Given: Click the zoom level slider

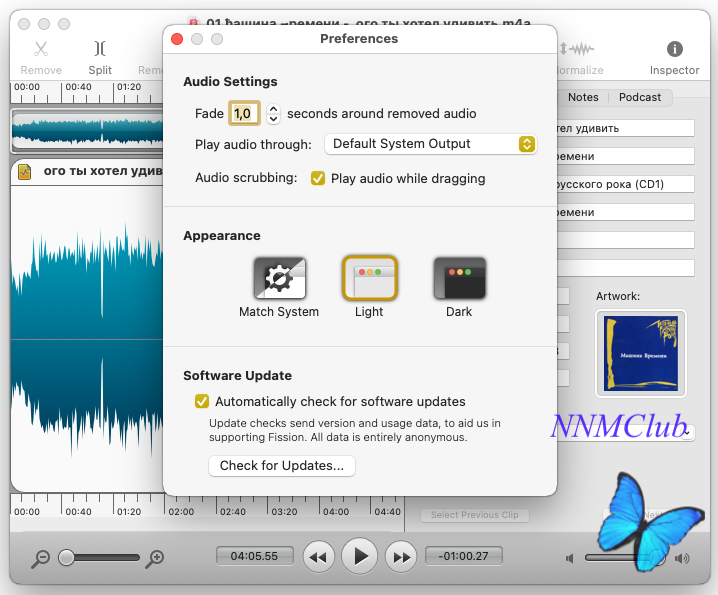Looking at the screenshot, I should [99, 557].
